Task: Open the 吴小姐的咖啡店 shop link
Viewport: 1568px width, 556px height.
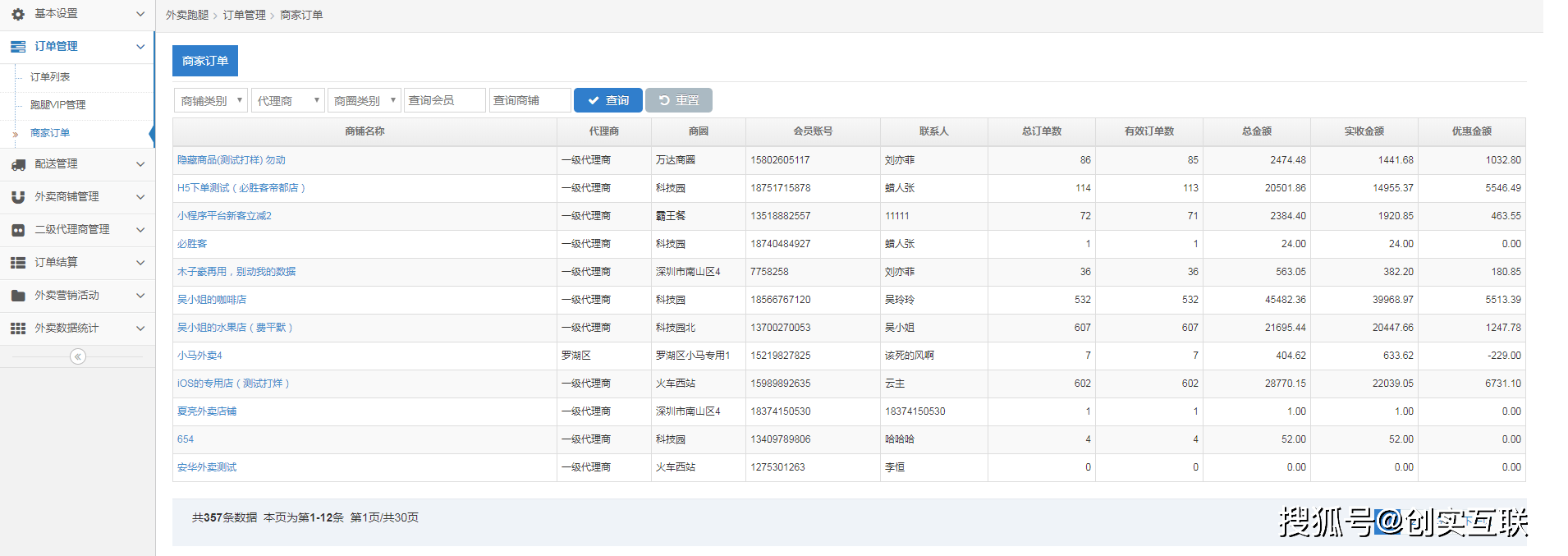Action: pyautogui.click(x=212, y=300)
